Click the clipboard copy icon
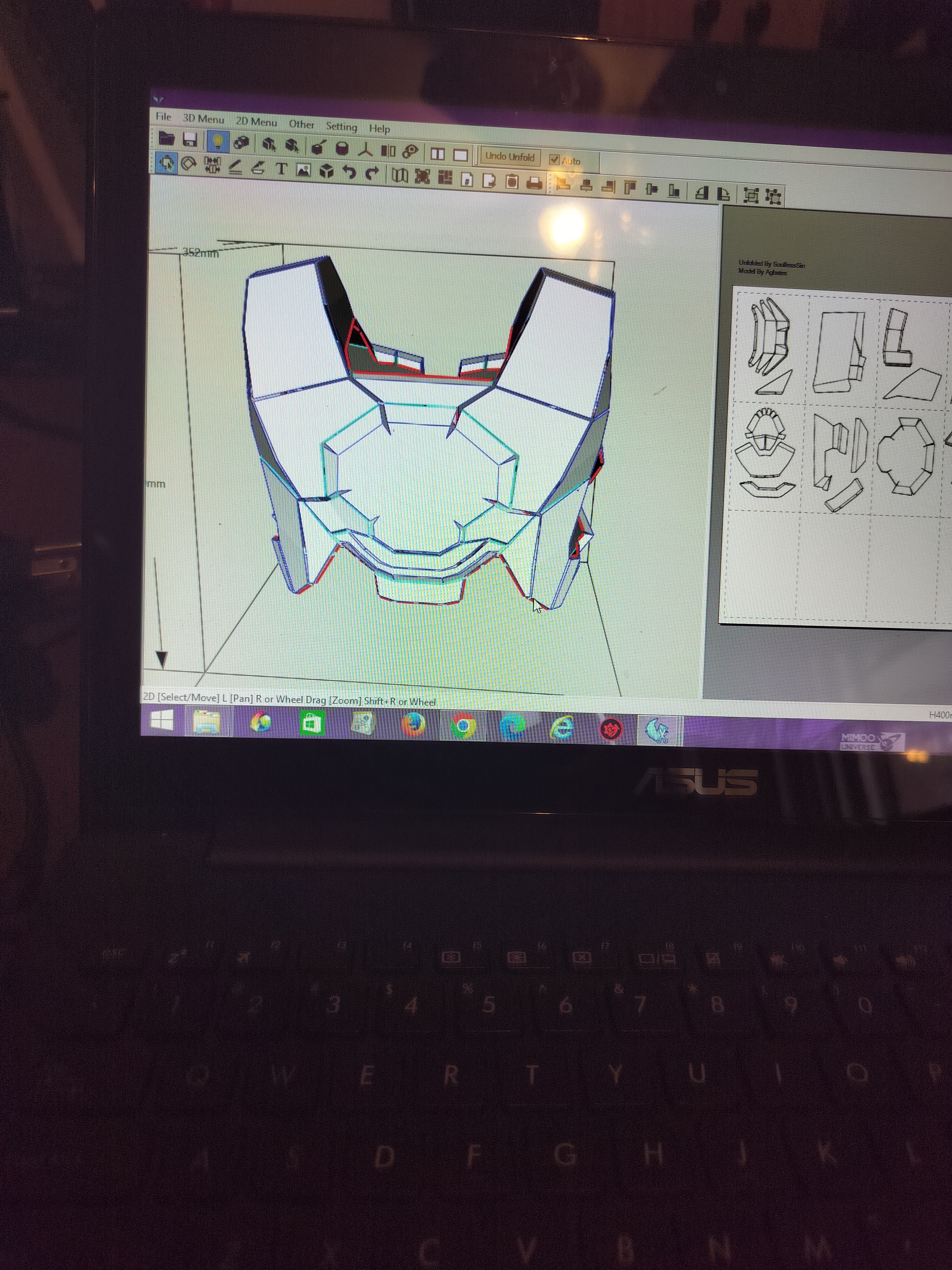 pyautogui.click(x=512, y=182)
